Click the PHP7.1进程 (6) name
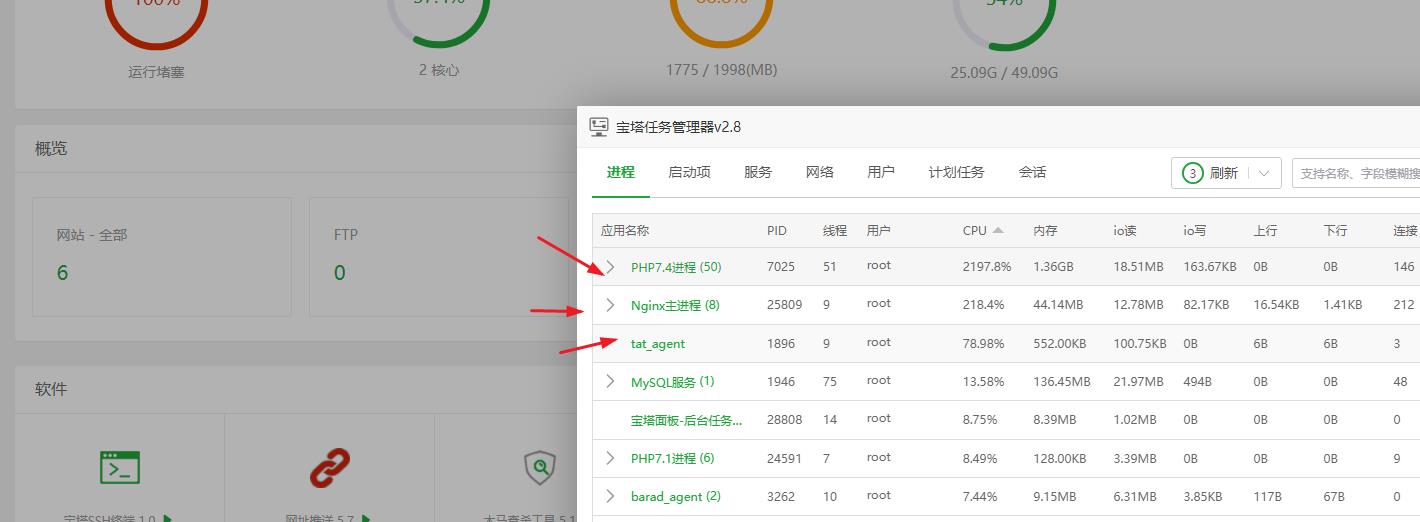The image size is (1420, 522). pyautogui.click(x=672, y=458)
